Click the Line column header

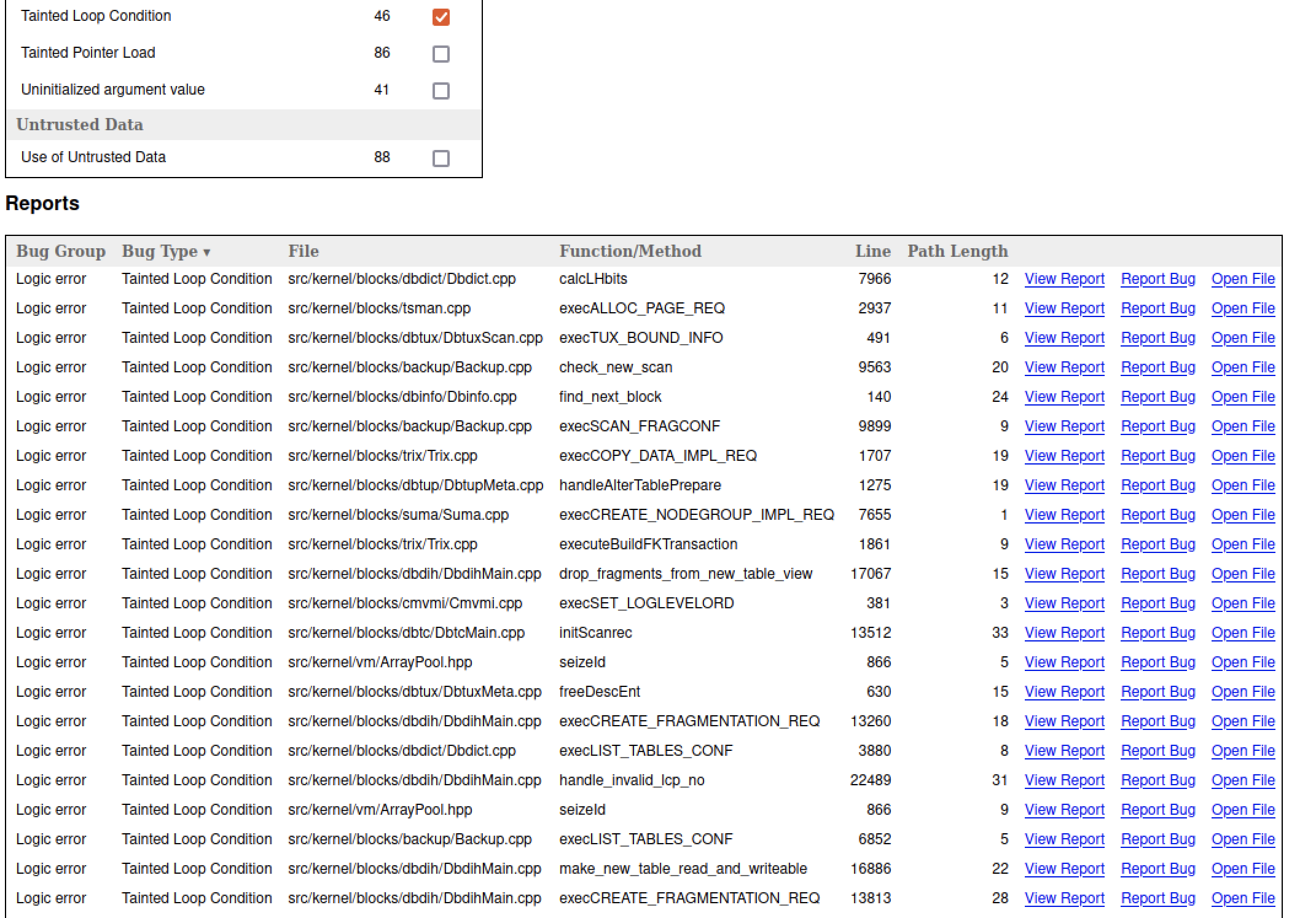click(x=872, y=251)
